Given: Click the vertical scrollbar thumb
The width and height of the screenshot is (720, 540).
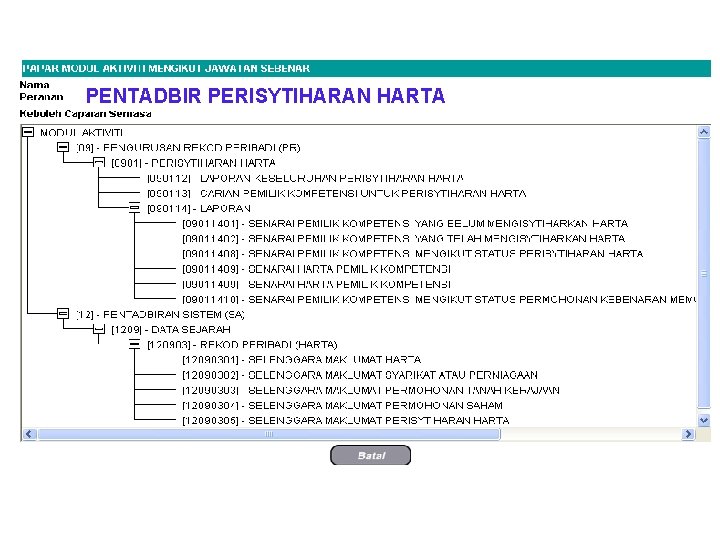Looking at the screenshot, I should [703, 274].
